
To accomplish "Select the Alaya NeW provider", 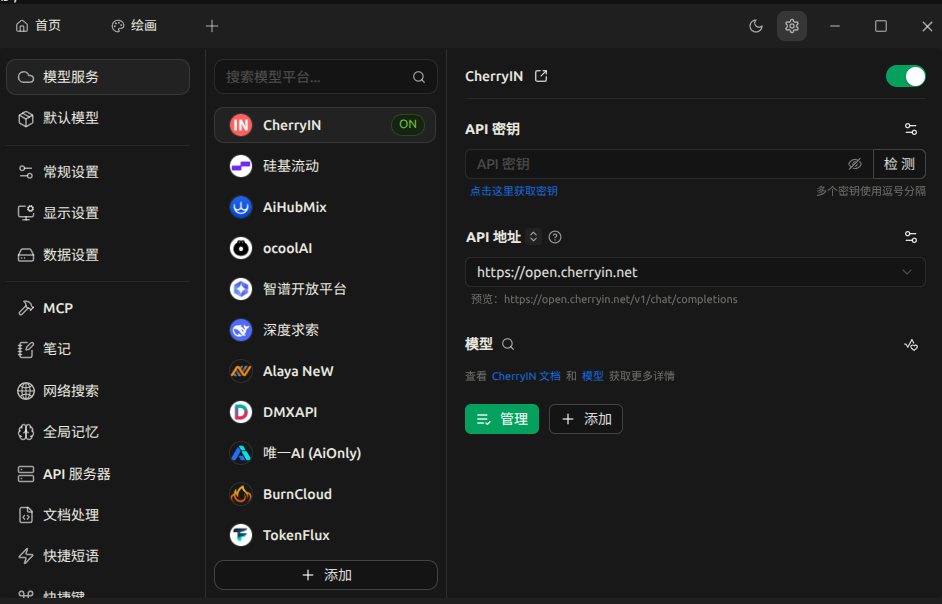I will [325, 371].
